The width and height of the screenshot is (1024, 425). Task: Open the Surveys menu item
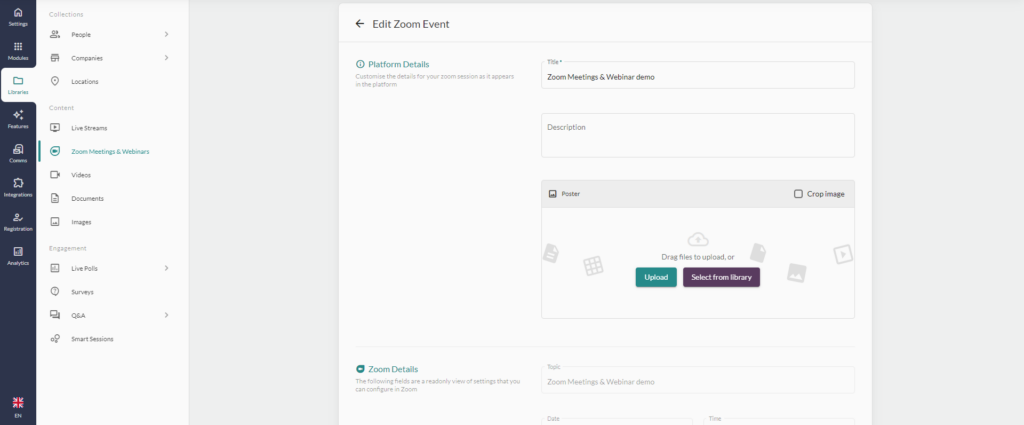point(82,292)
